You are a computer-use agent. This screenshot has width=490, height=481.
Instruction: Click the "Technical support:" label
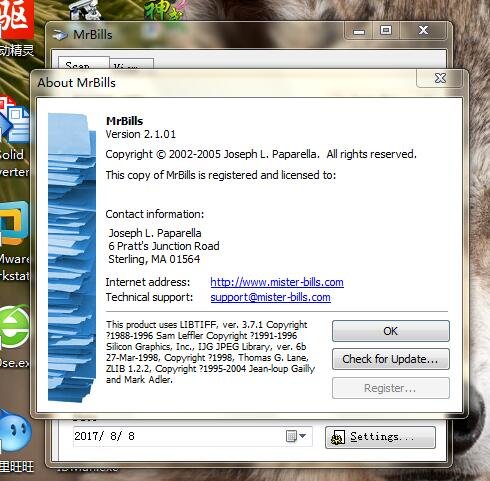tap(149, 297)
